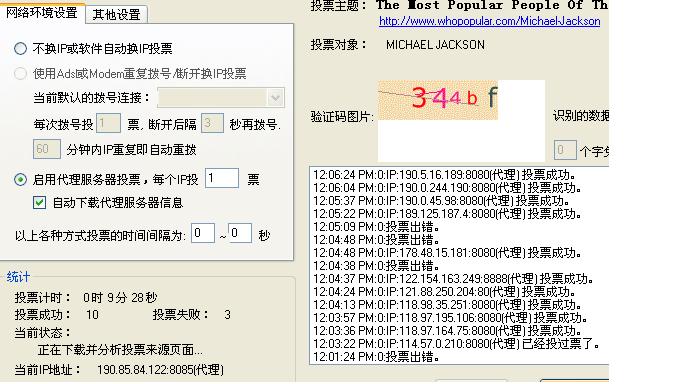This screenshot has width=683, height=384.
Task: Select 启用代理服务器投票 radio button
Action: tap(20, 179)
